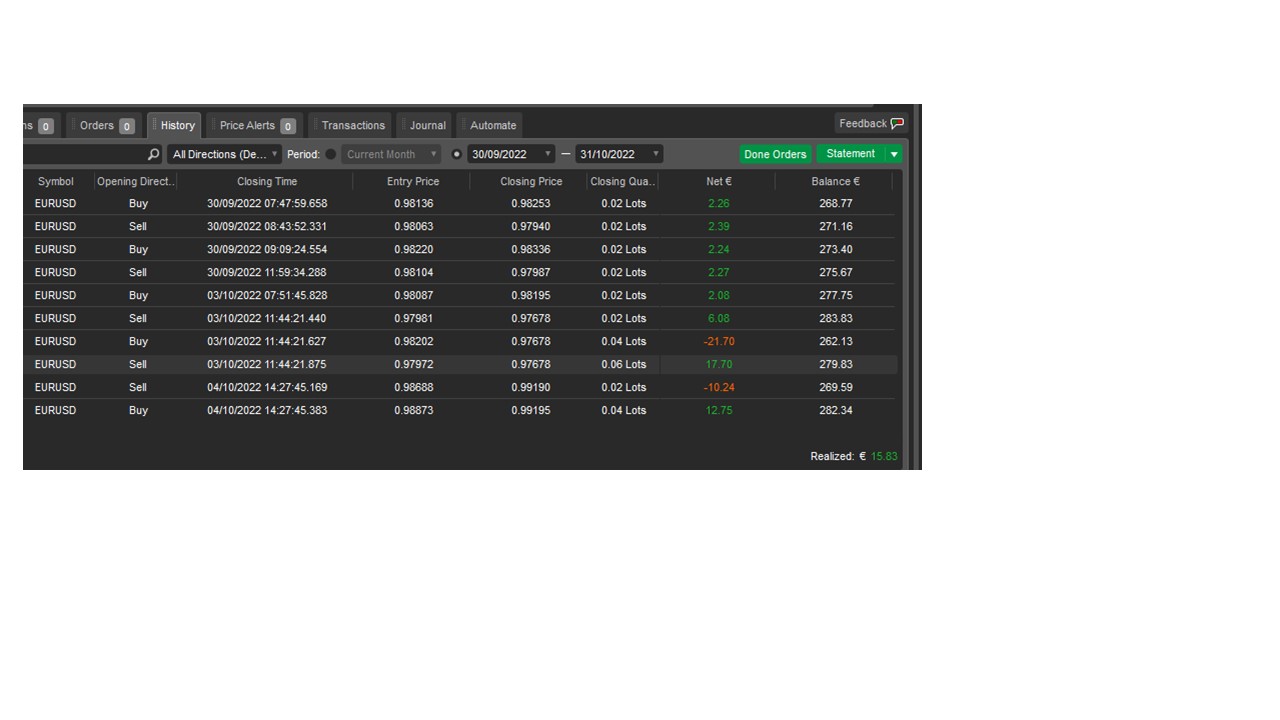Sort by the Closing Quantity column header
The height and width of the screenshot is (720, 1280).
click(623, 181)
